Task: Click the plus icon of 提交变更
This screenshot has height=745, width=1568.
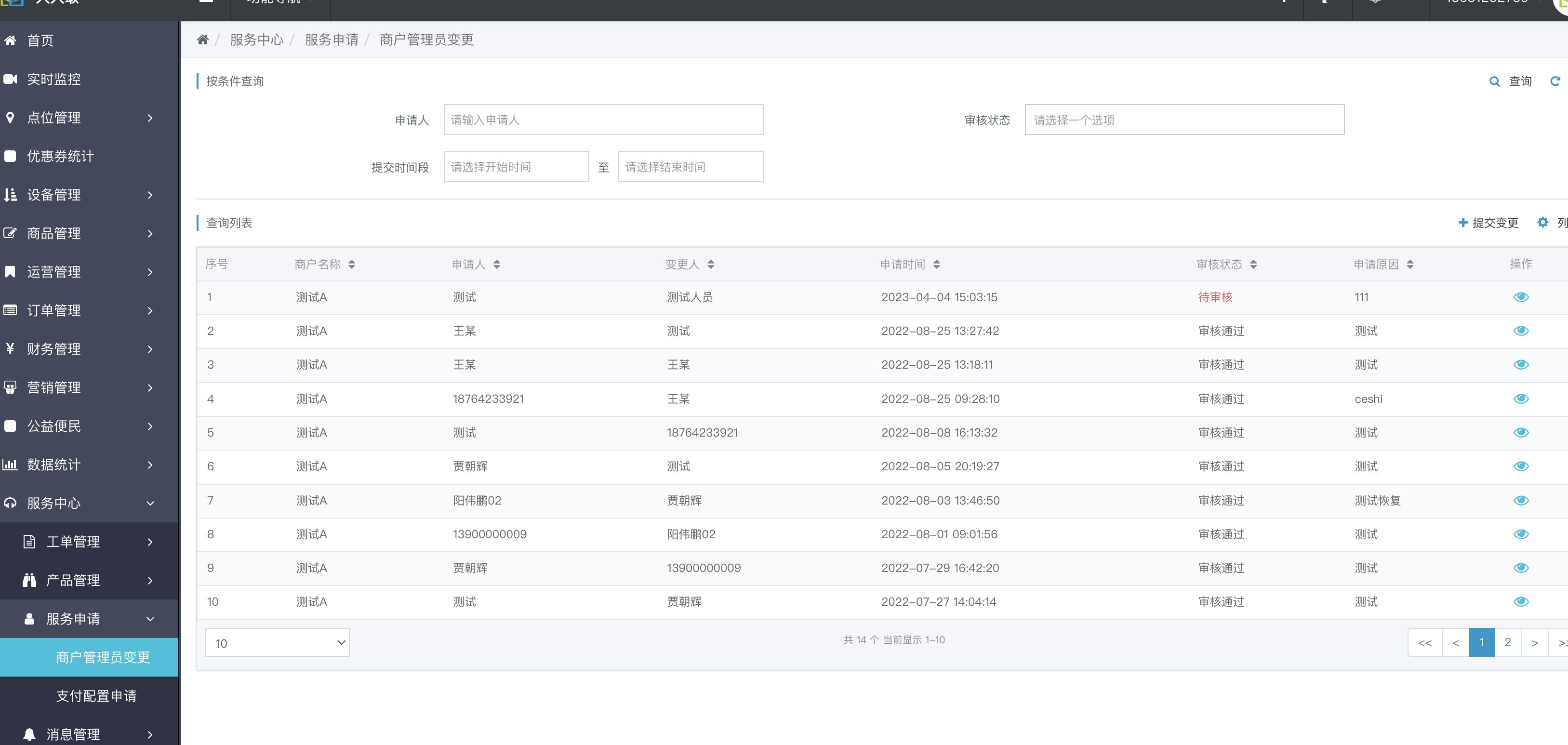Action: pos(1462,223)
